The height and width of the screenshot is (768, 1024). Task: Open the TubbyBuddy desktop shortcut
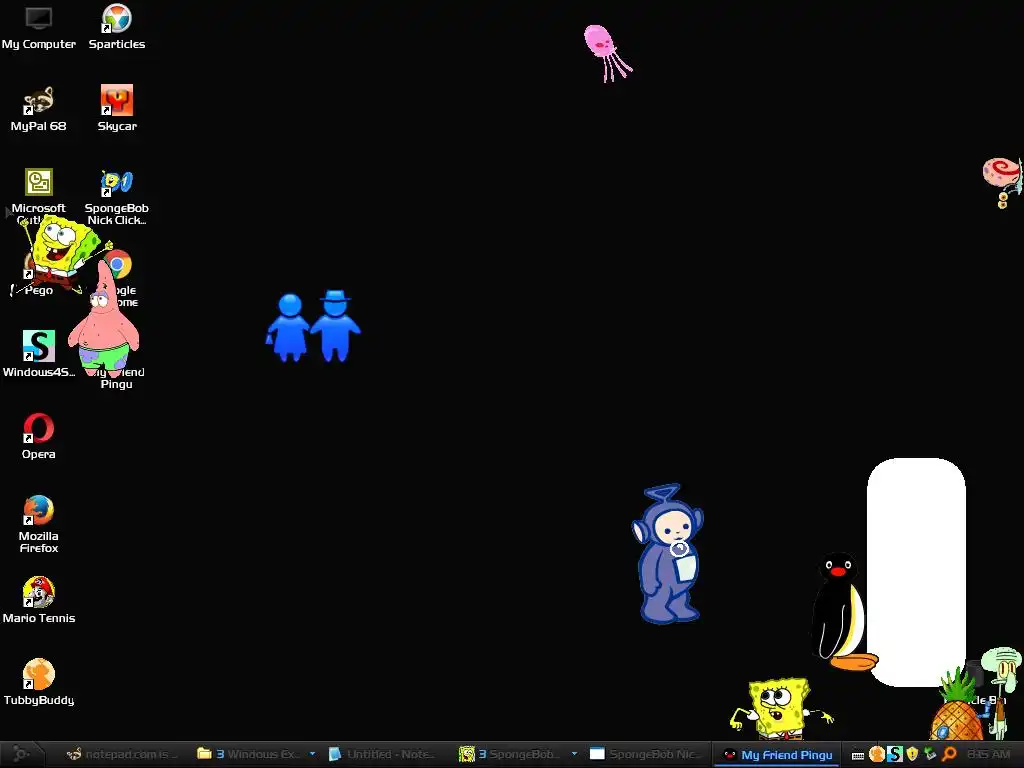click(x=39, y=682)
